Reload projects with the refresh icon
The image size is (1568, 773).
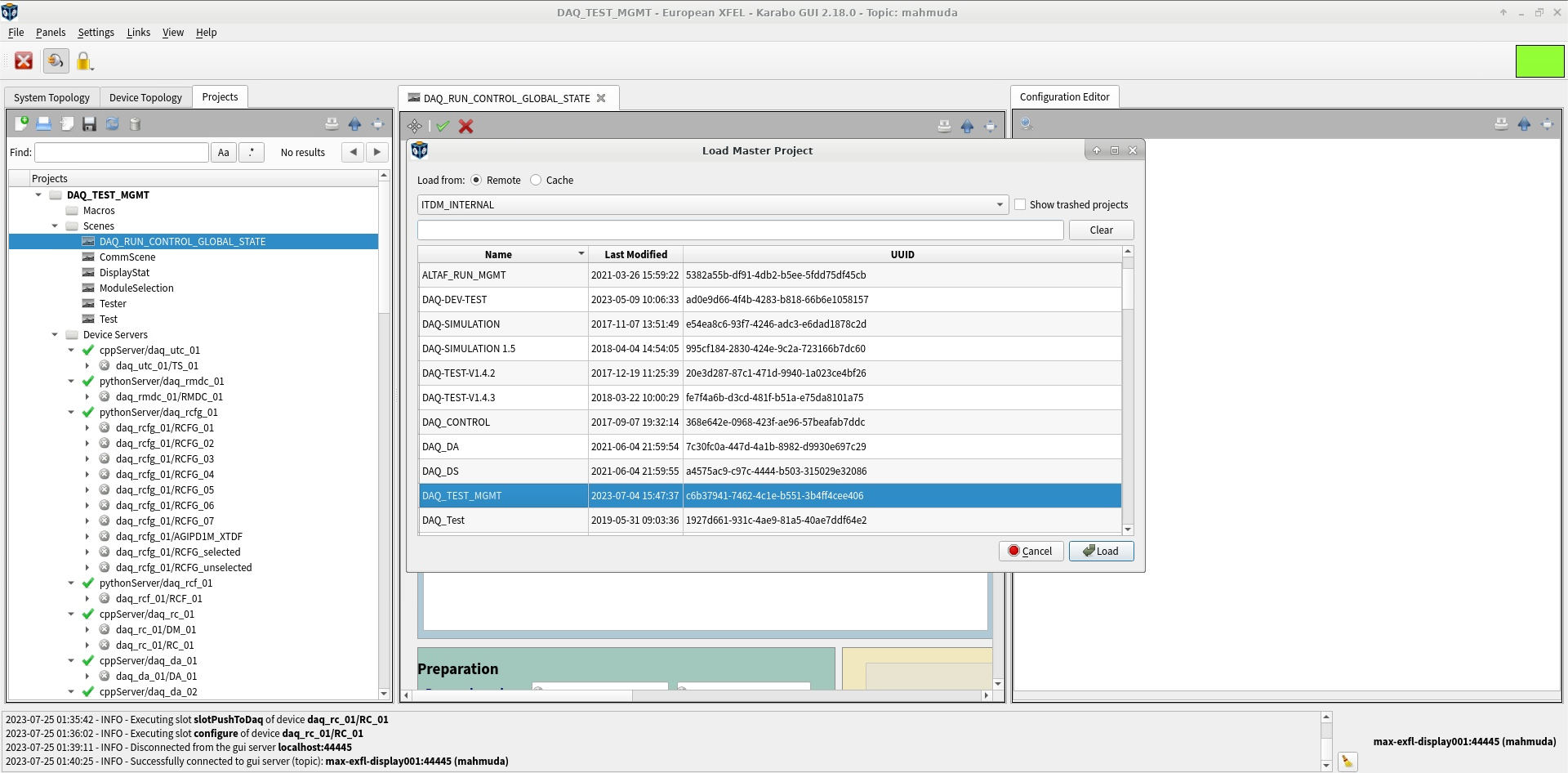click(x=112, y=124)
